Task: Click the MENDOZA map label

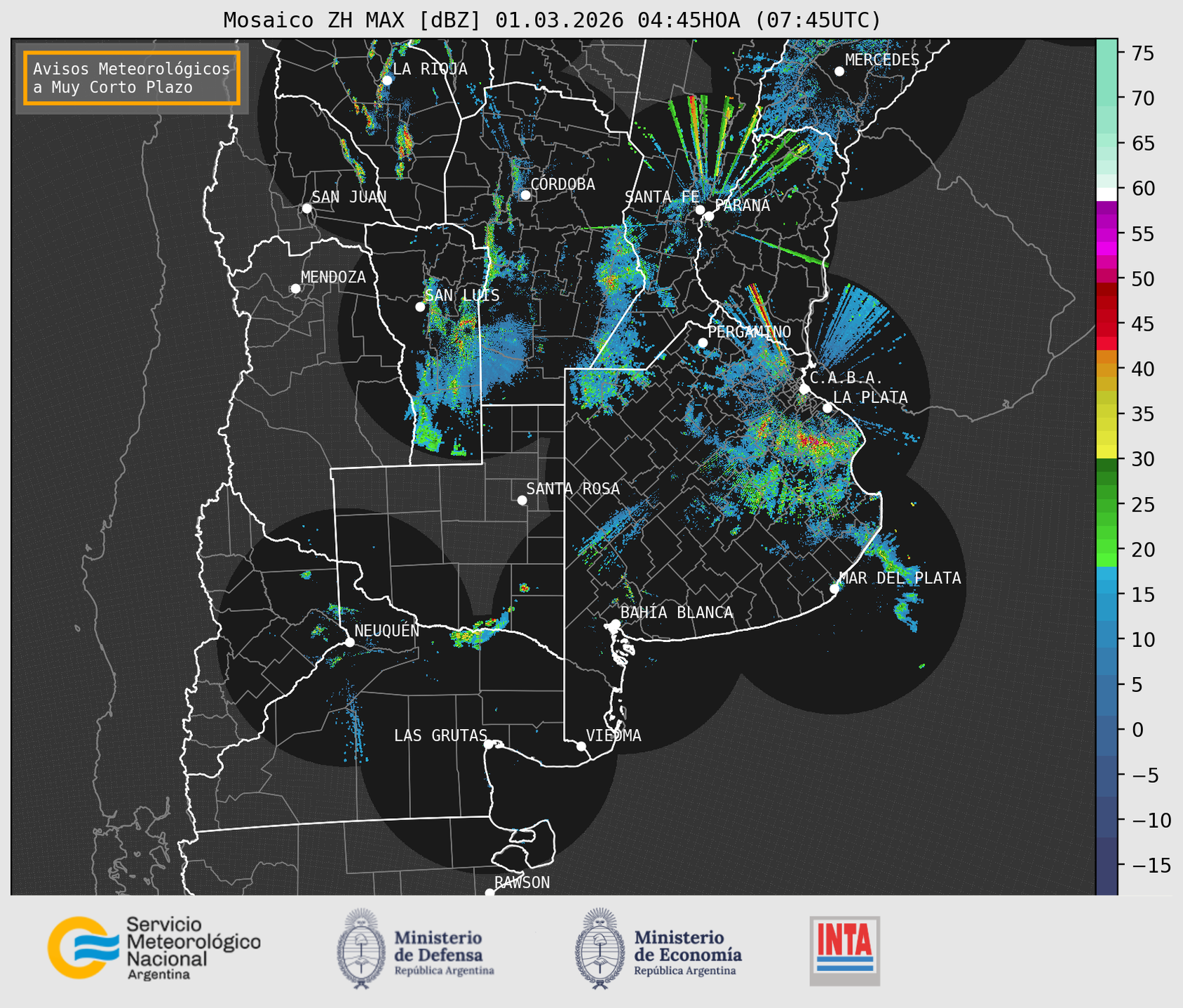Action: [x=334, y=277]
